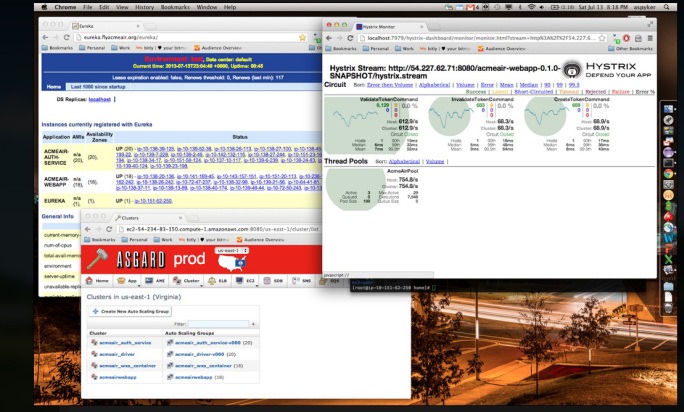Close the Clusters browser tab

pos(181,217)
